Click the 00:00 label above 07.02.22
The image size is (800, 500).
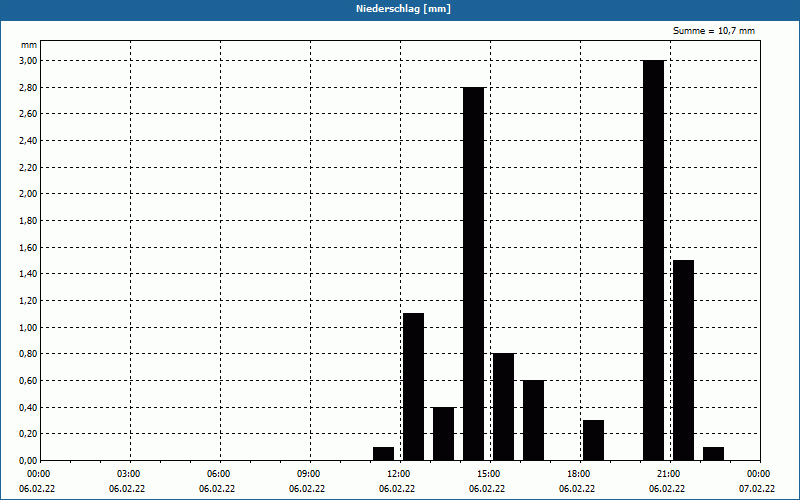coord(760,474)
